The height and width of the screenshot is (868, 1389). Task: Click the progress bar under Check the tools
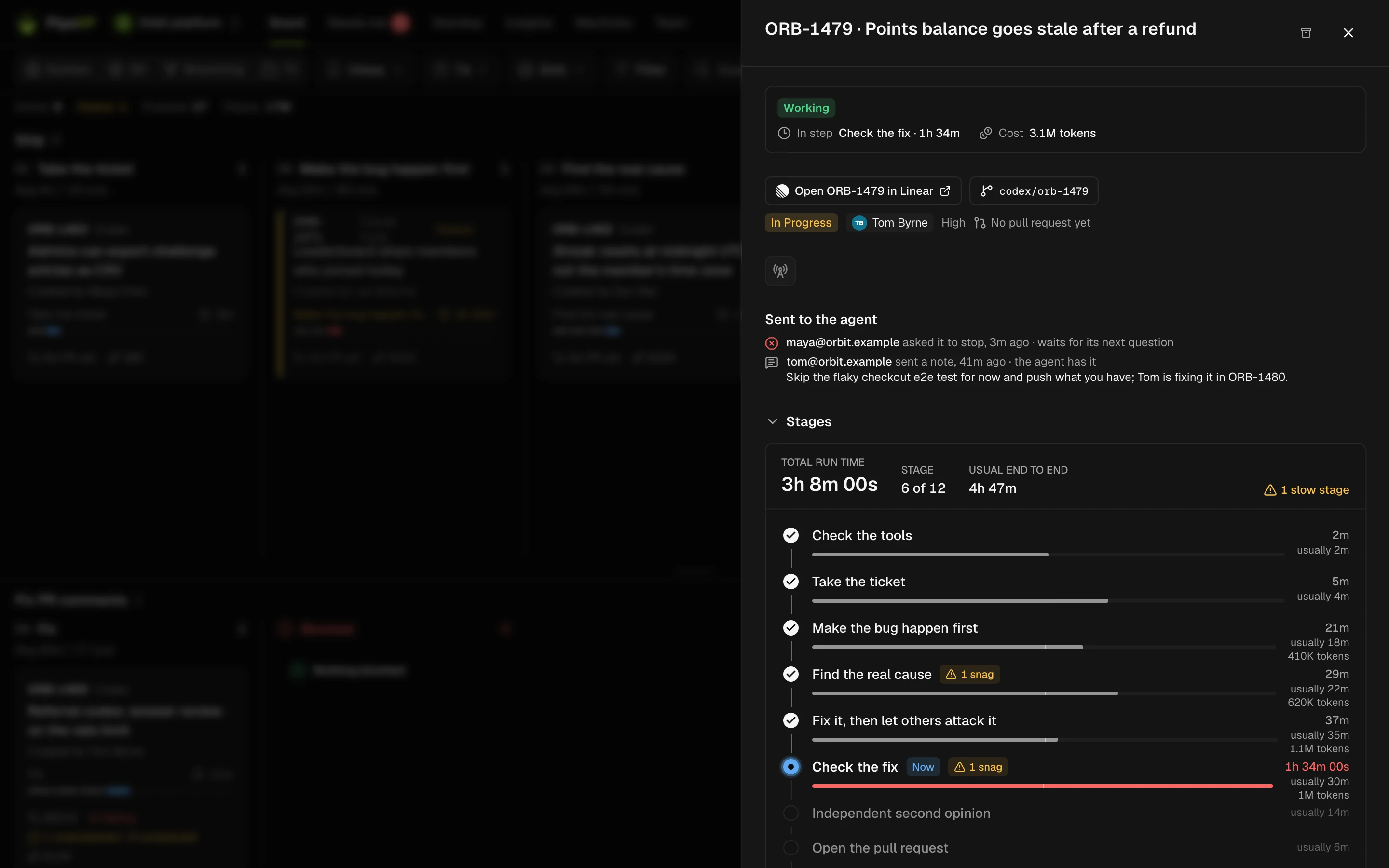point(1048,555)
